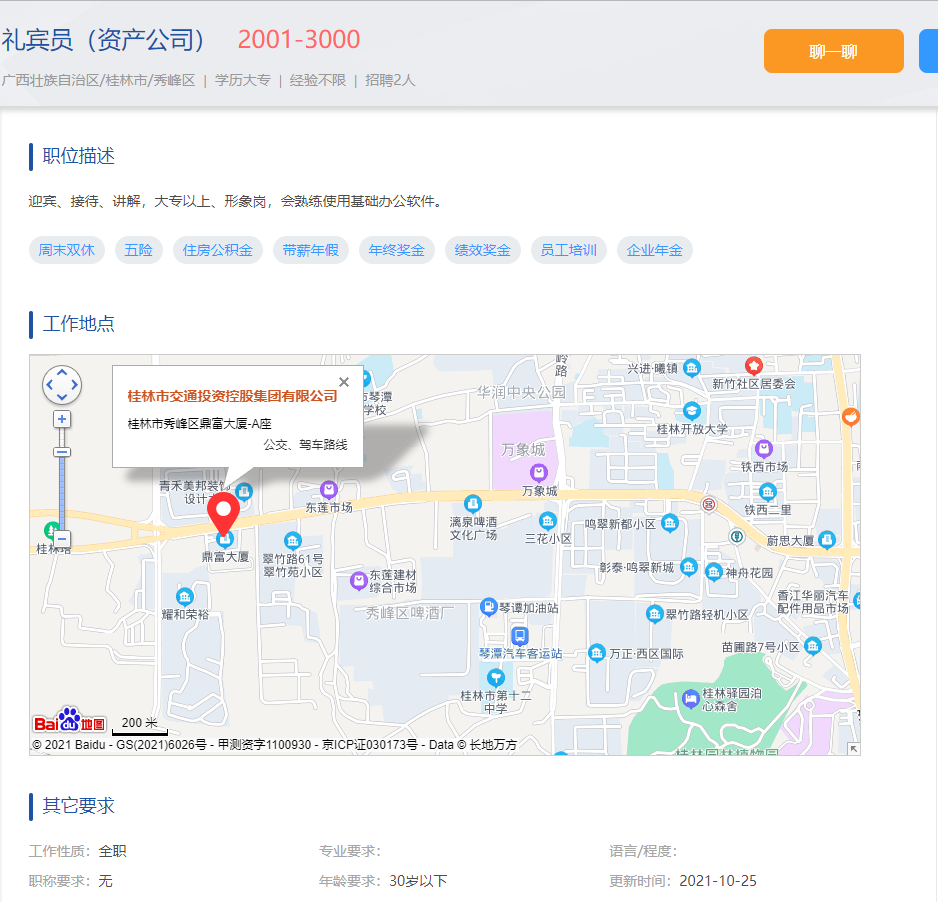Click the 万象城 shopping mall map icon
The width and height of the screenshot is (938, 902).
coord(539,473)
